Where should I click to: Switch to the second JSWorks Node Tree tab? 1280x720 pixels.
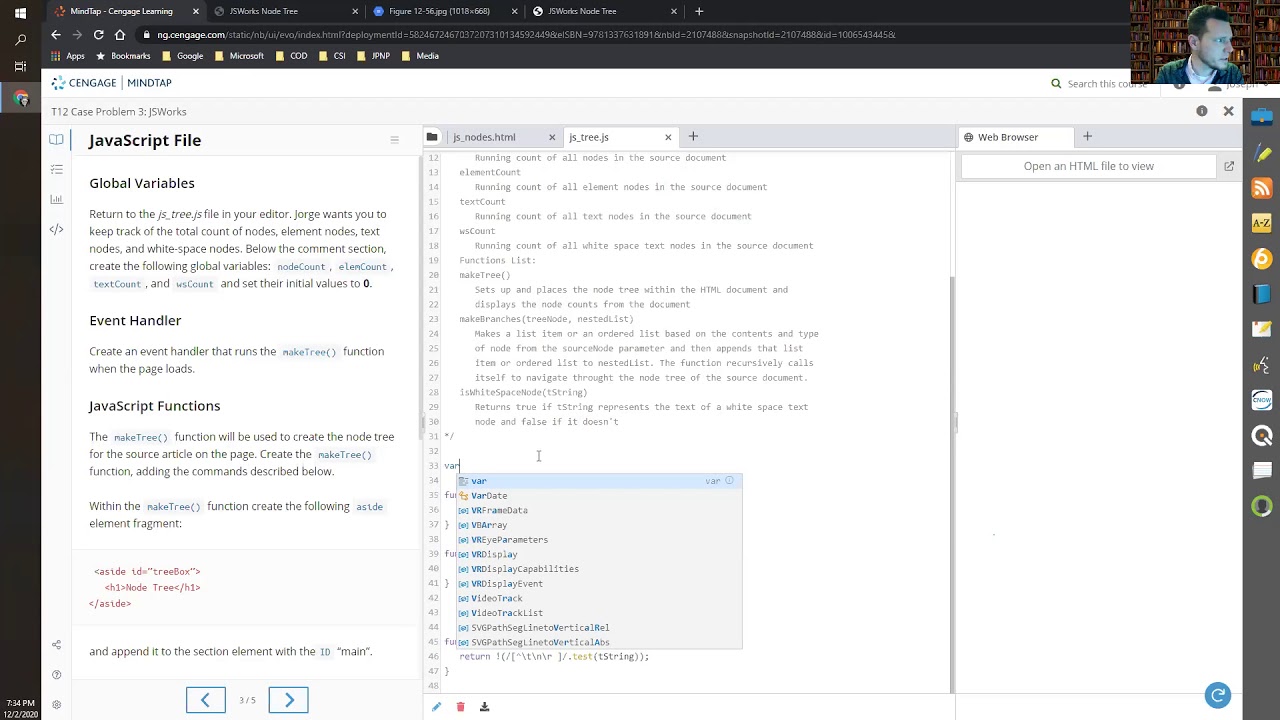point(603,11)
